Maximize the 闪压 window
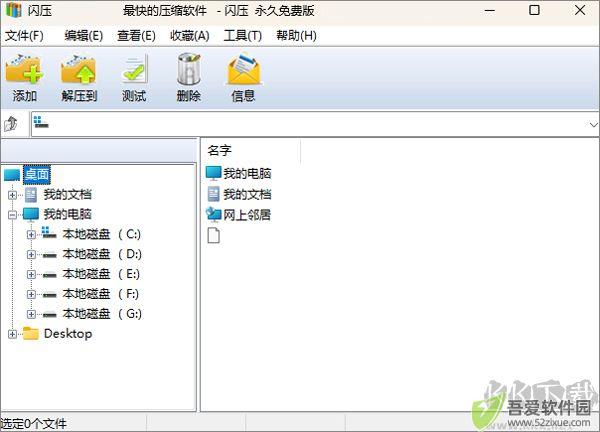Viewport: 600px width, 432px height. (x=535, y=10)
